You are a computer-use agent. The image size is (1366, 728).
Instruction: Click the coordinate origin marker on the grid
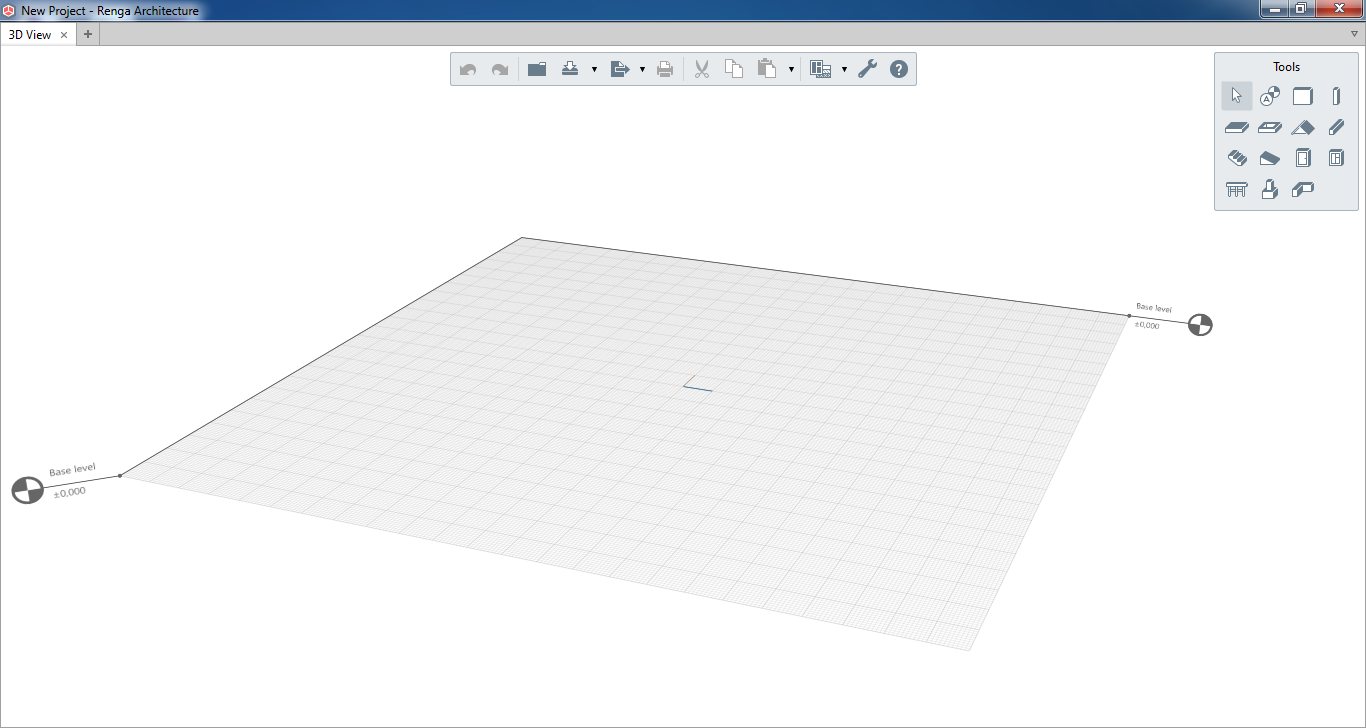point(697,384)
